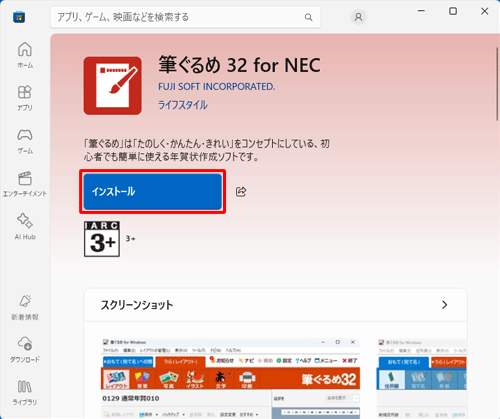The height and width of the screenshot is (419, 500).
Task: Open the second partially visible screenshot thumbnail
Action: tap(422, 378)
